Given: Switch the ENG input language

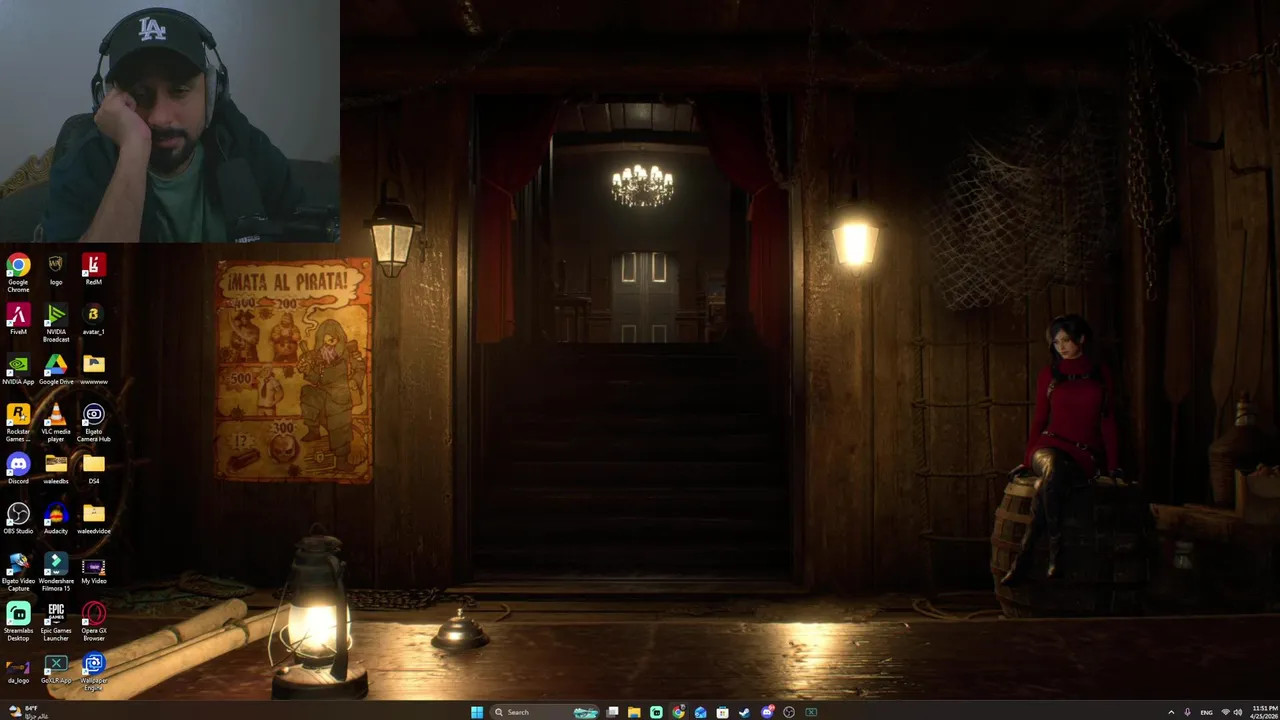Looking at the screenshot, I should (1207, 712).
